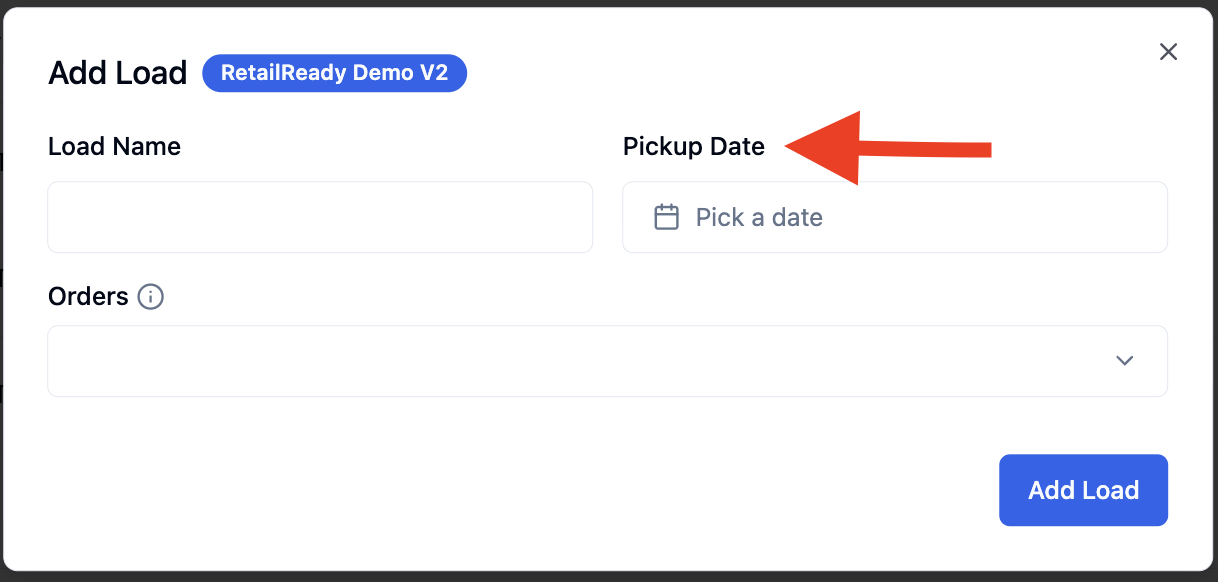Click the info icon beside Orders
Viewport: 1218px width, 582px height.
pyautogui.click(x=151, y=297)
